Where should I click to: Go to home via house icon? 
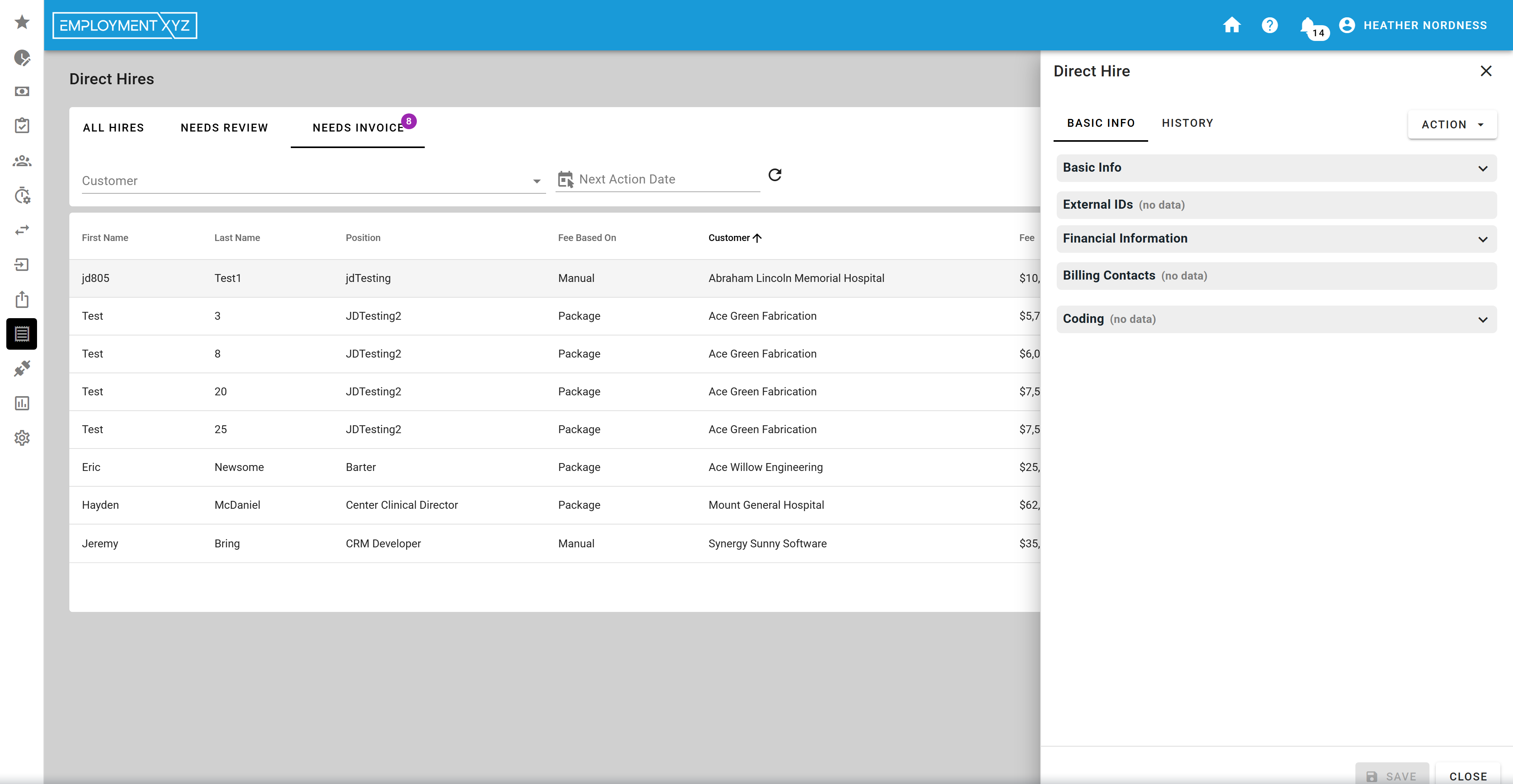click(x=1232, y=25)
